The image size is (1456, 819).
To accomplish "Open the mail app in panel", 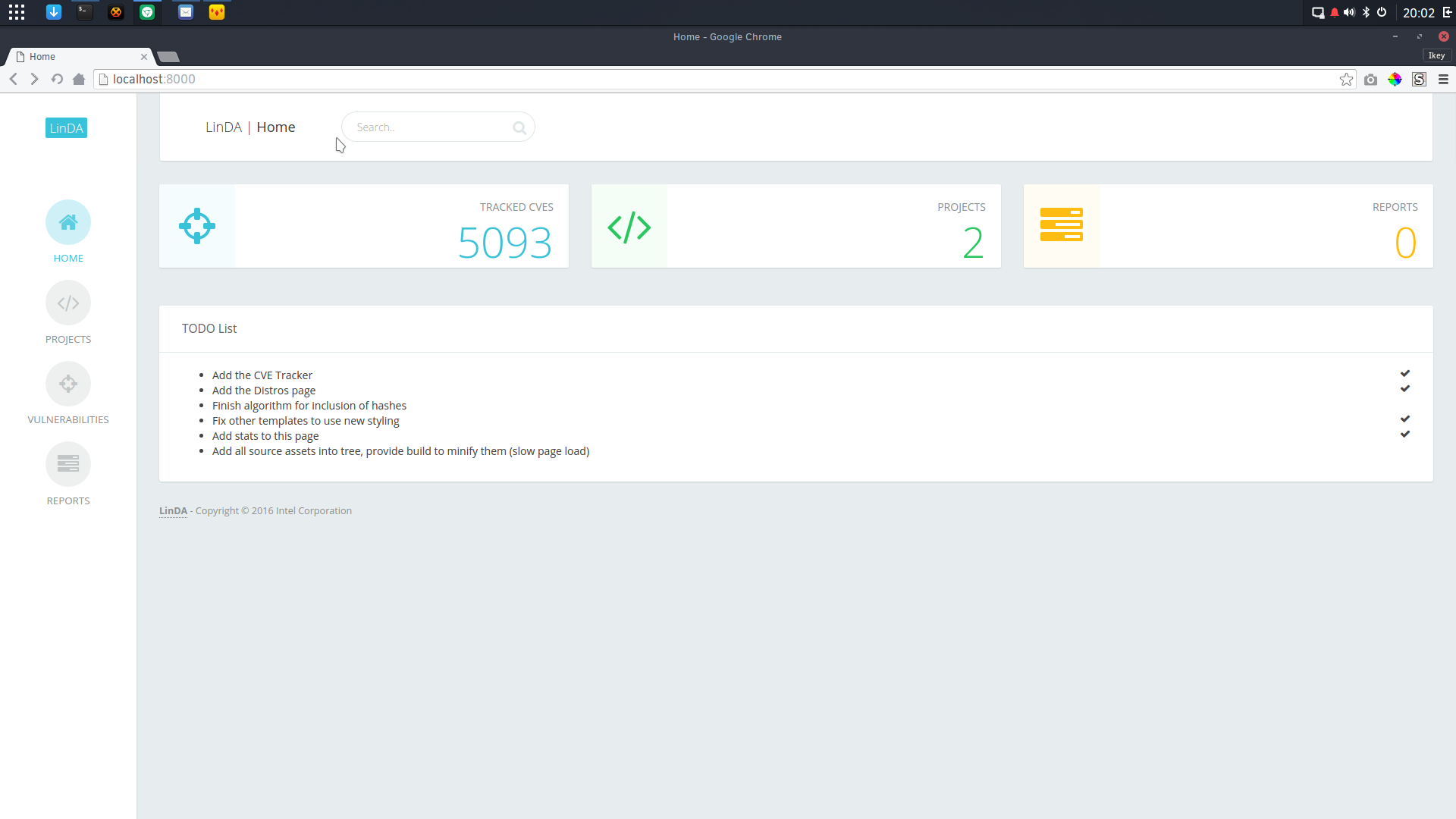I will (x=186, y=12).
